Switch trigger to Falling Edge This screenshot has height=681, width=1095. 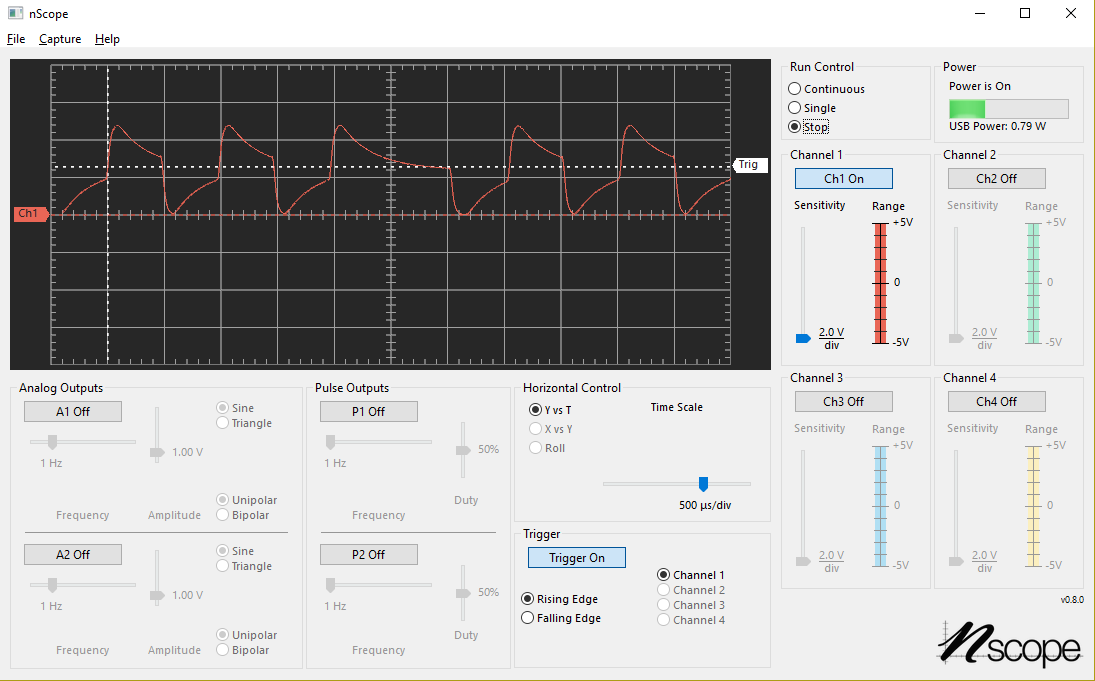pyautogui.click(x=528, y=617)
